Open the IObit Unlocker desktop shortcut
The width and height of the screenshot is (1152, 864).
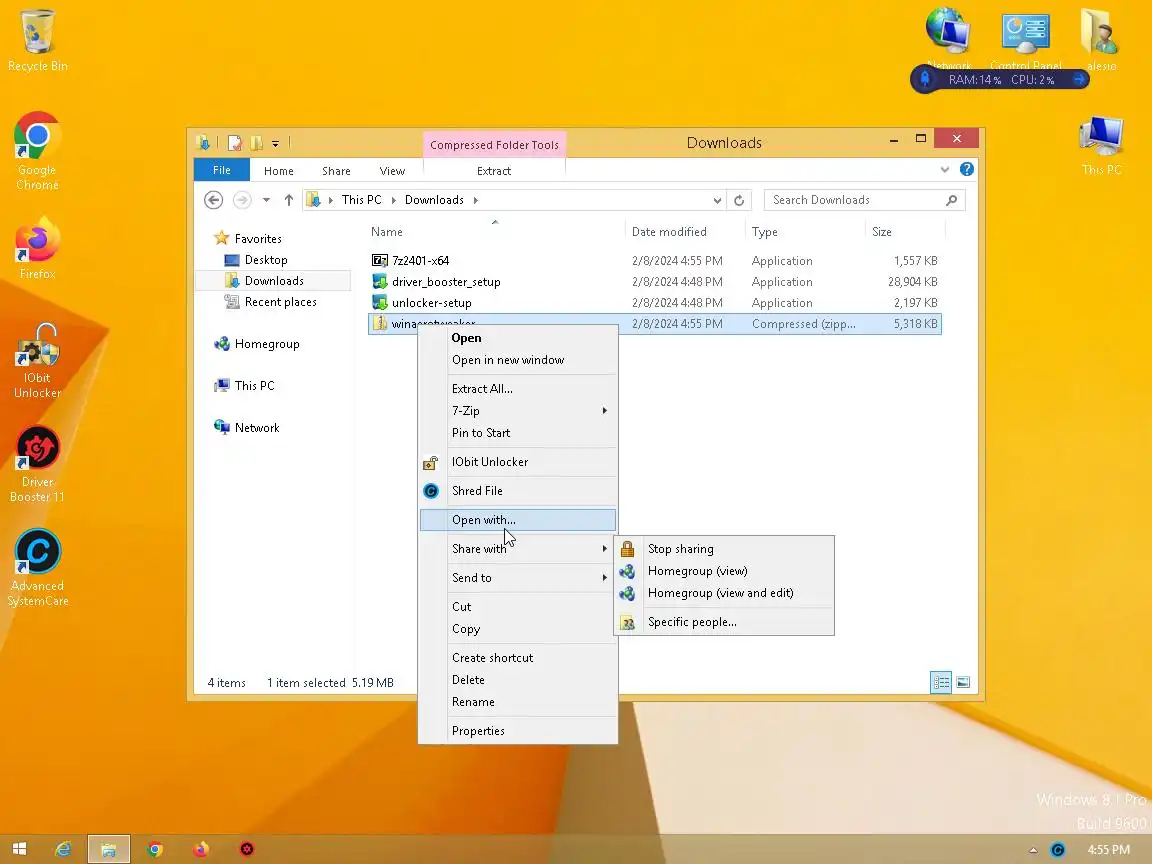pyautogui.click(x=37, y=361)
